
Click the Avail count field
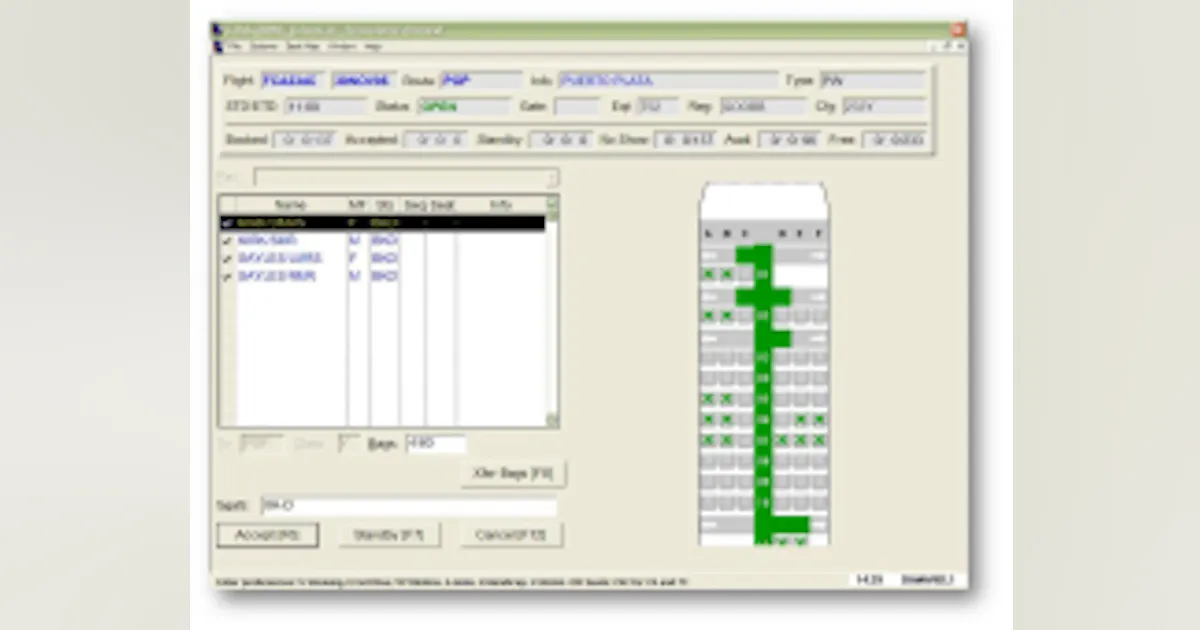pos(789,140)
